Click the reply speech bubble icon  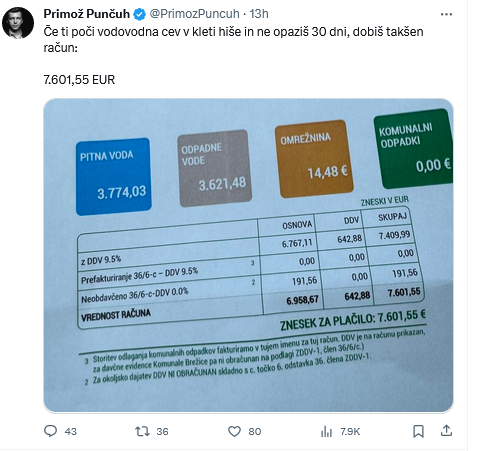50,431
